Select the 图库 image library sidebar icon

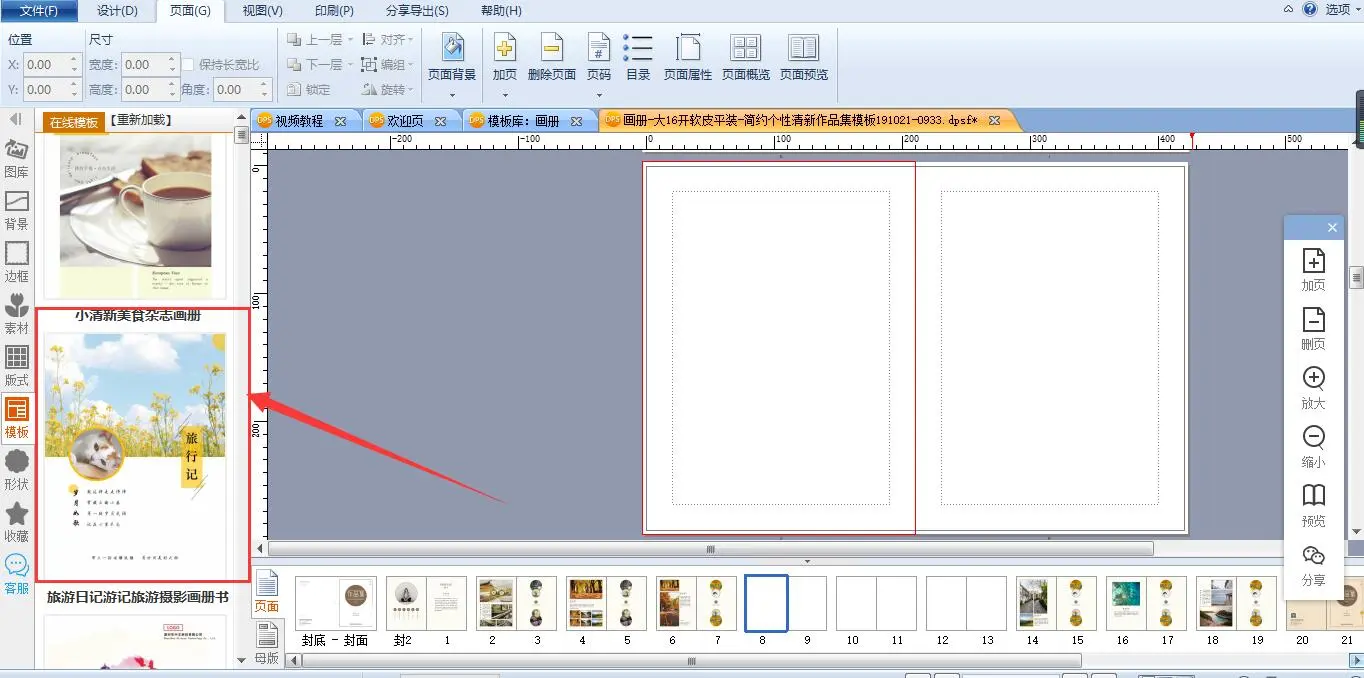pyautogui.click(x=17, y=158)
